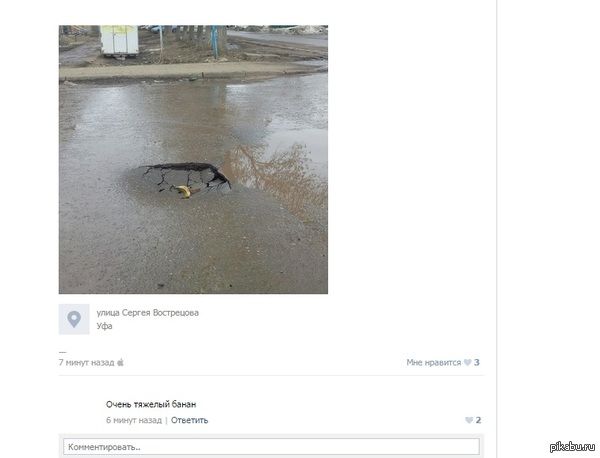Click the white kiosk in the photo
Screen dimensions: 600x458
coord(119,41)
